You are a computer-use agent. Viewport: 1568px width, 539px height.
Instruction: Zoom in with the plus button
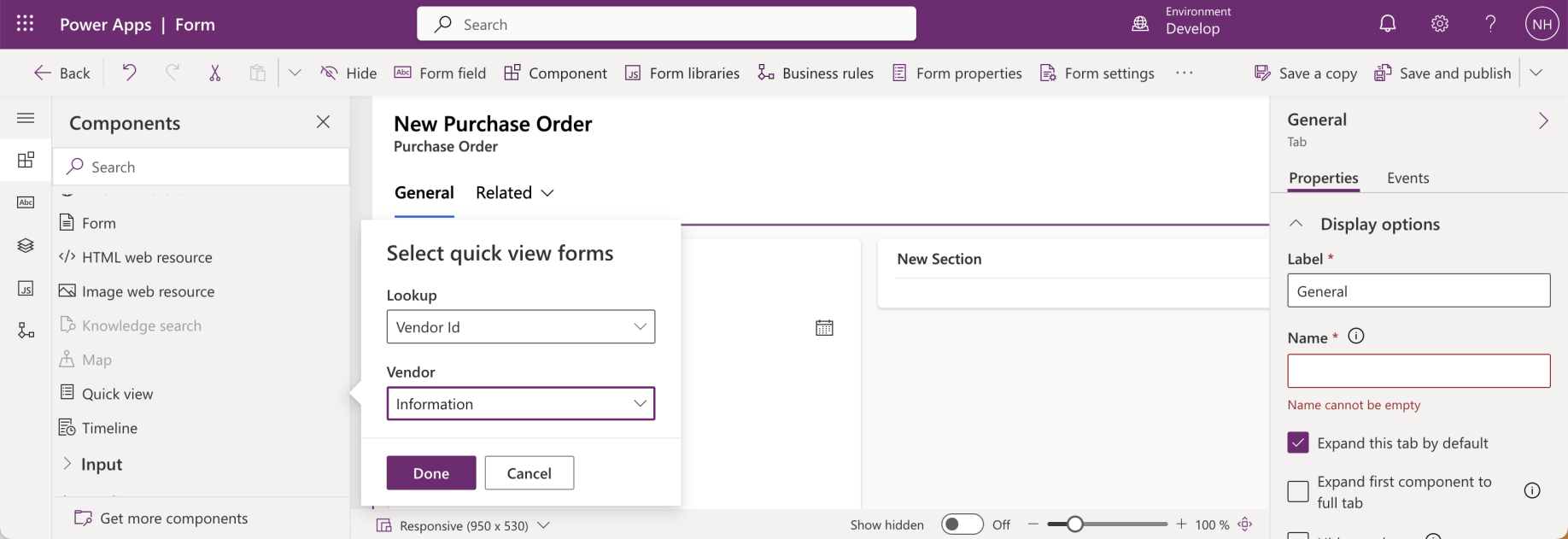coord(1181,524)
